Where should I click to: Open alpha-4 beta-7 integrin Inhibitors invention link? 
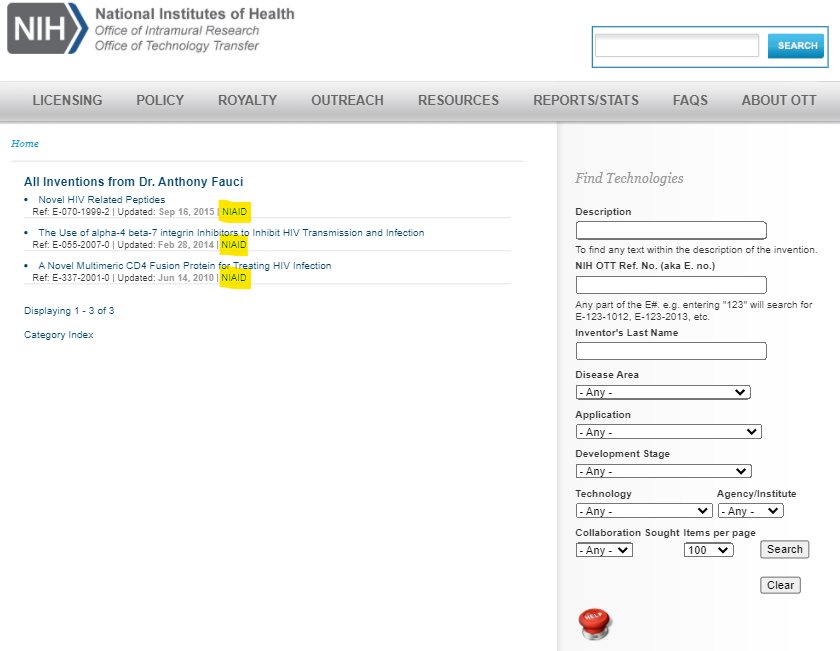coord(231,233)
